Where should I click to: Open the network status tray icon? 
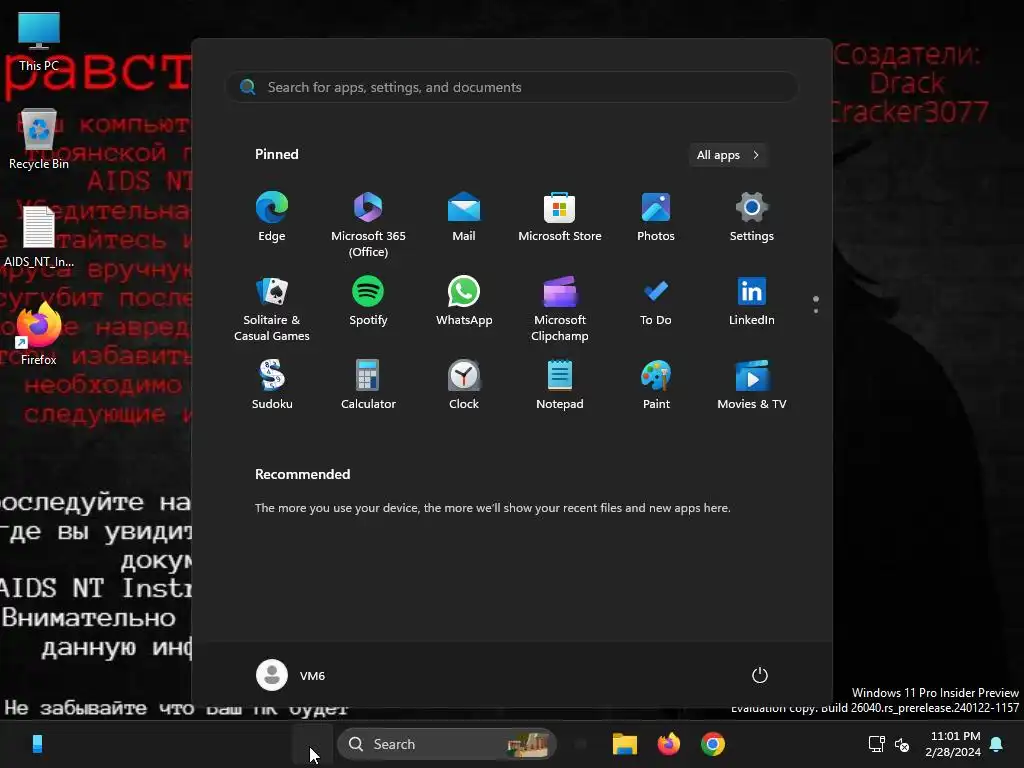pyautogui.click(x=876, y=744)
